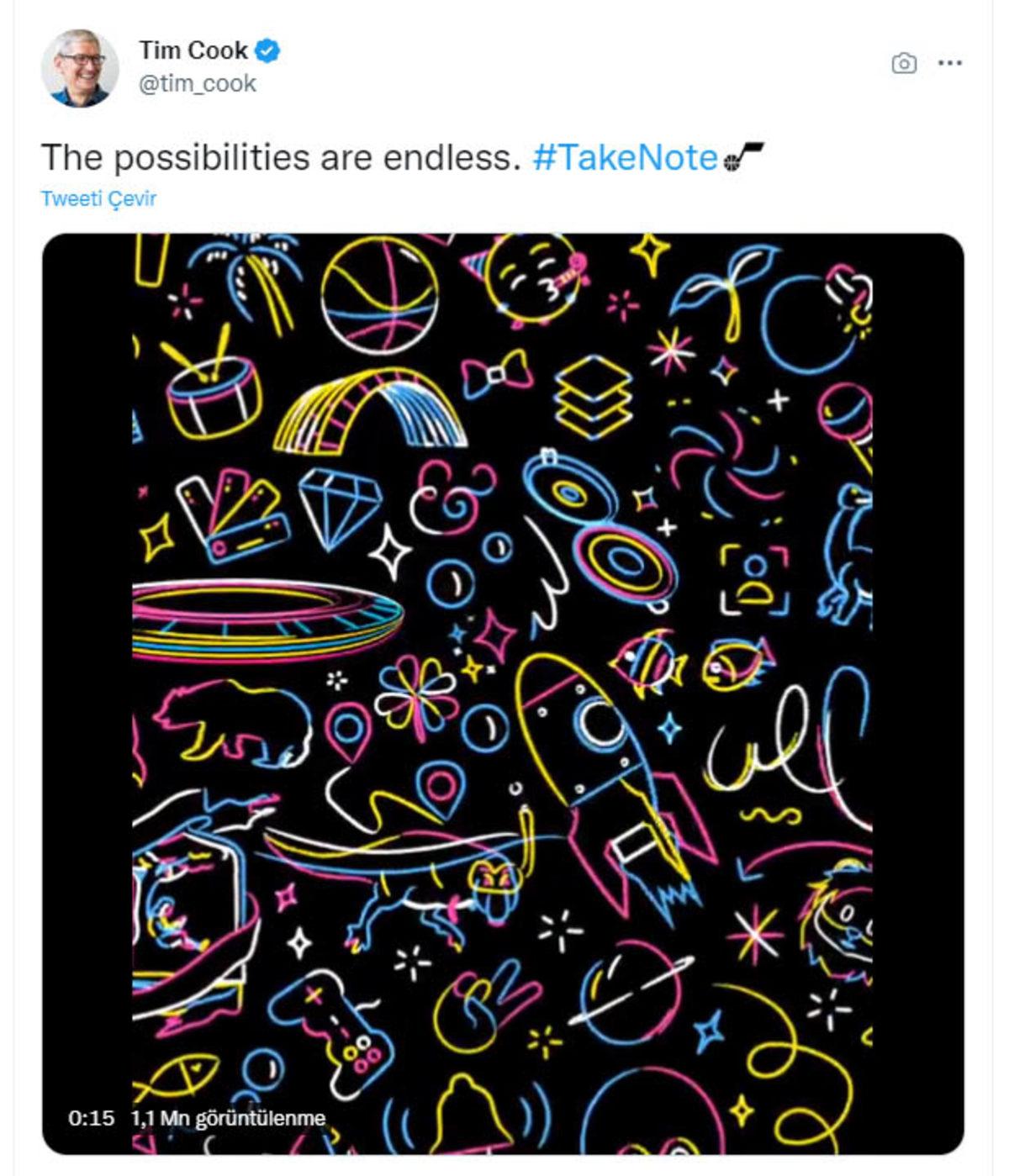Click the neon rainbow doodle in video
Screen dimensions: 1009x1176
pyautogui.click(x=370, y=412)
